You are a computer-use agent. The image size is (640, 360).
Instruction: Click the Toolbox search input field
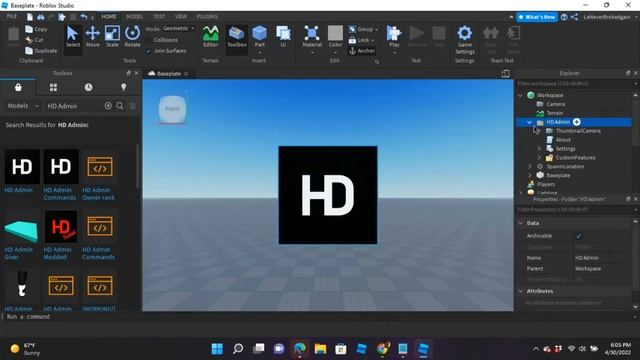(74, 106)
